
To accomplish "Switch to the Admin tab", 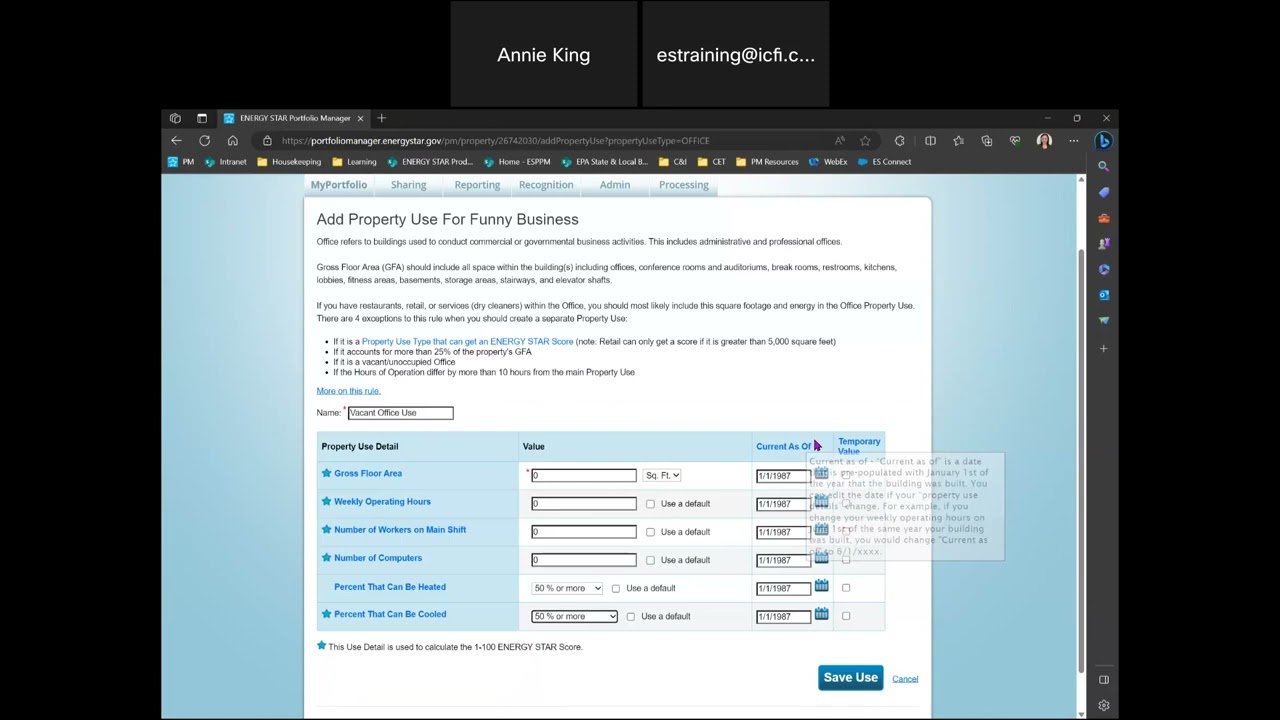I will [615, 185].
